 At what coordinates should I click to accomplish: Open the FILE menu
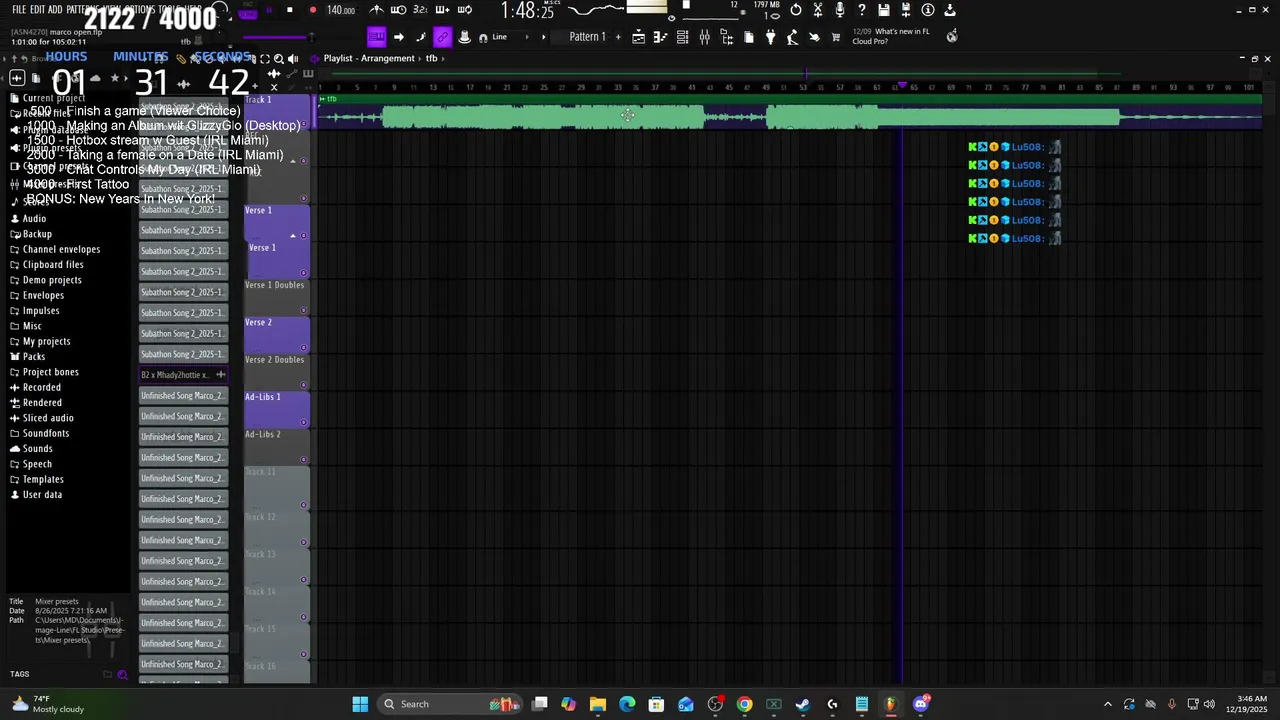point(19,10)
